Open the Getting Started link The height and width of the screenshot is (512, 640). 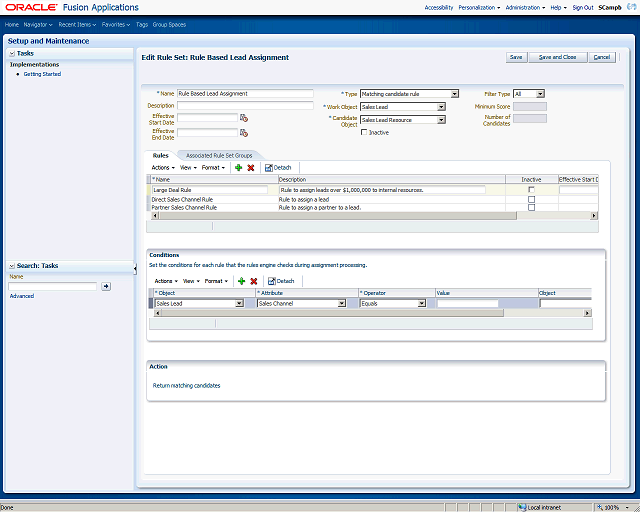(42, 74)
